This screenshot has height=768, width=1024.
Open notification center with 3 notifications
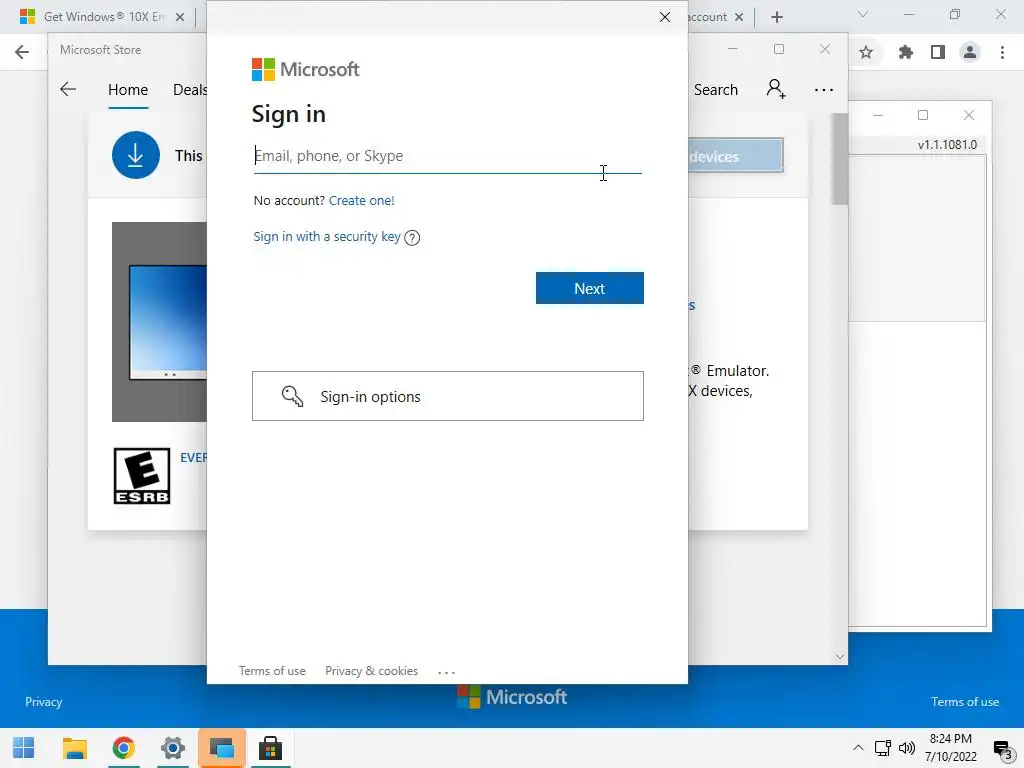[x=1003, y=749]
